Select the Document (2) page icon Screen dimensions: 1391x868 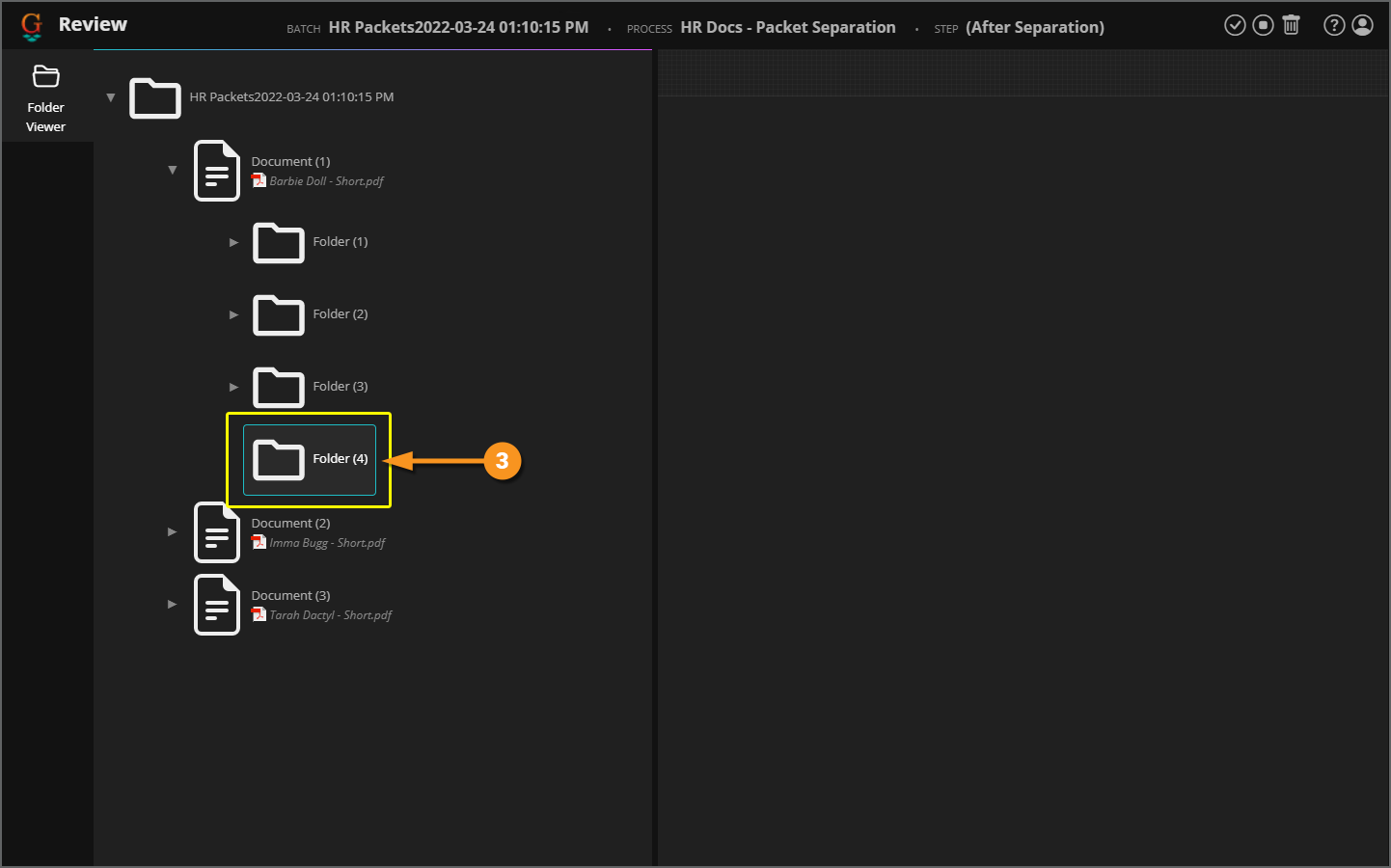tap(217, 532)
